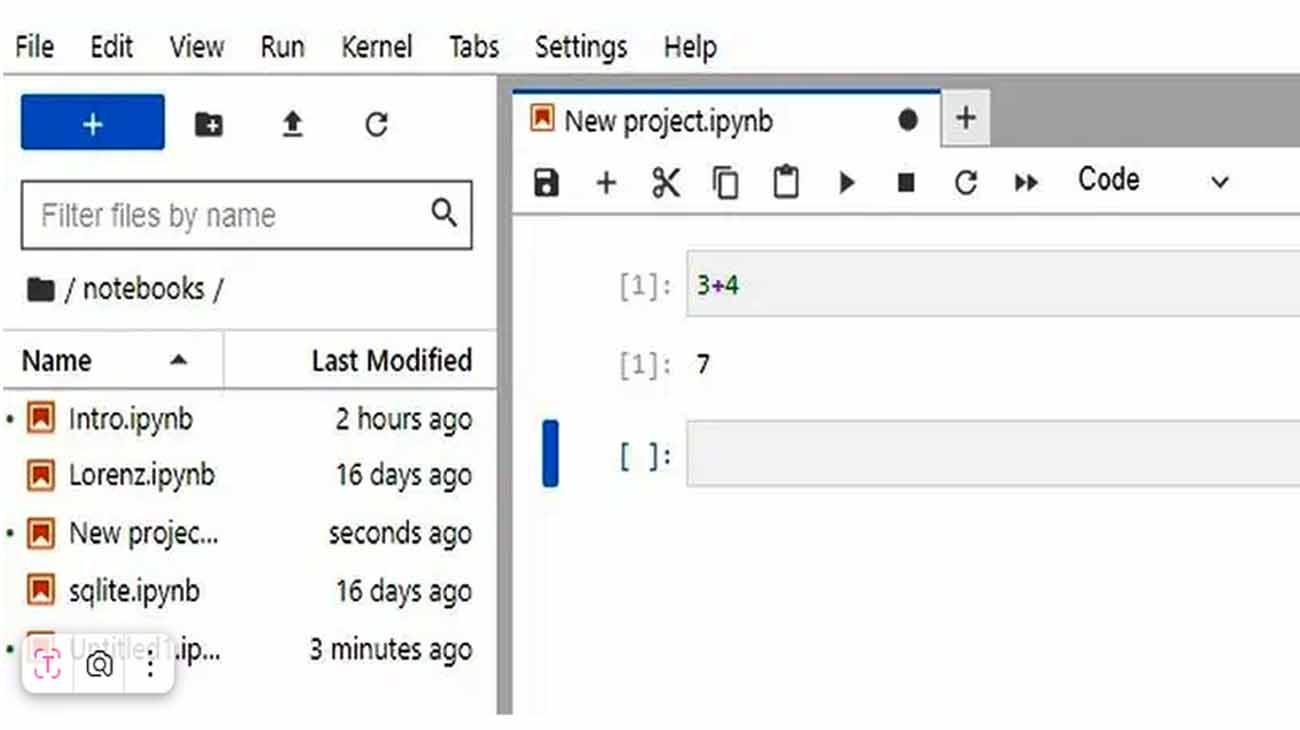
Task: Sort files by Name column header
Action: click(57, 360)
